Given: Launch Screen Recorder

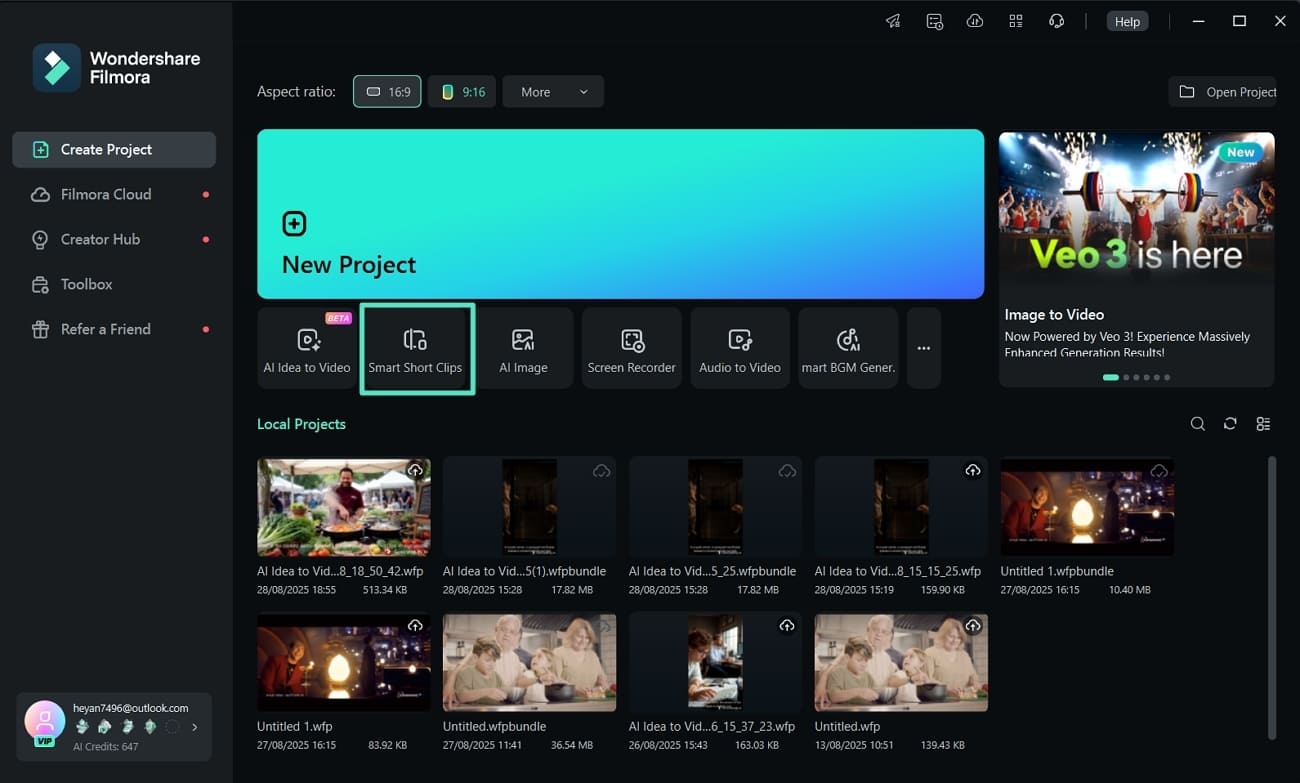Looking at the screenshot, I should click(631, 348).
